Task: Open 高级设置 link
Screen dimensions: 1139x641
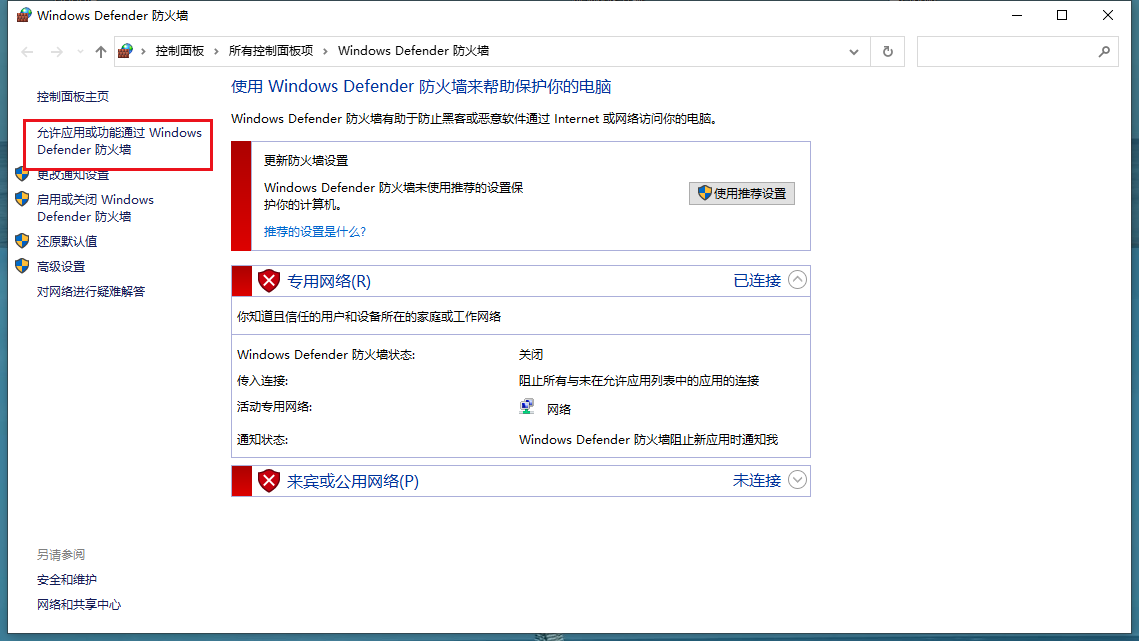Action: tap(61, 267)
